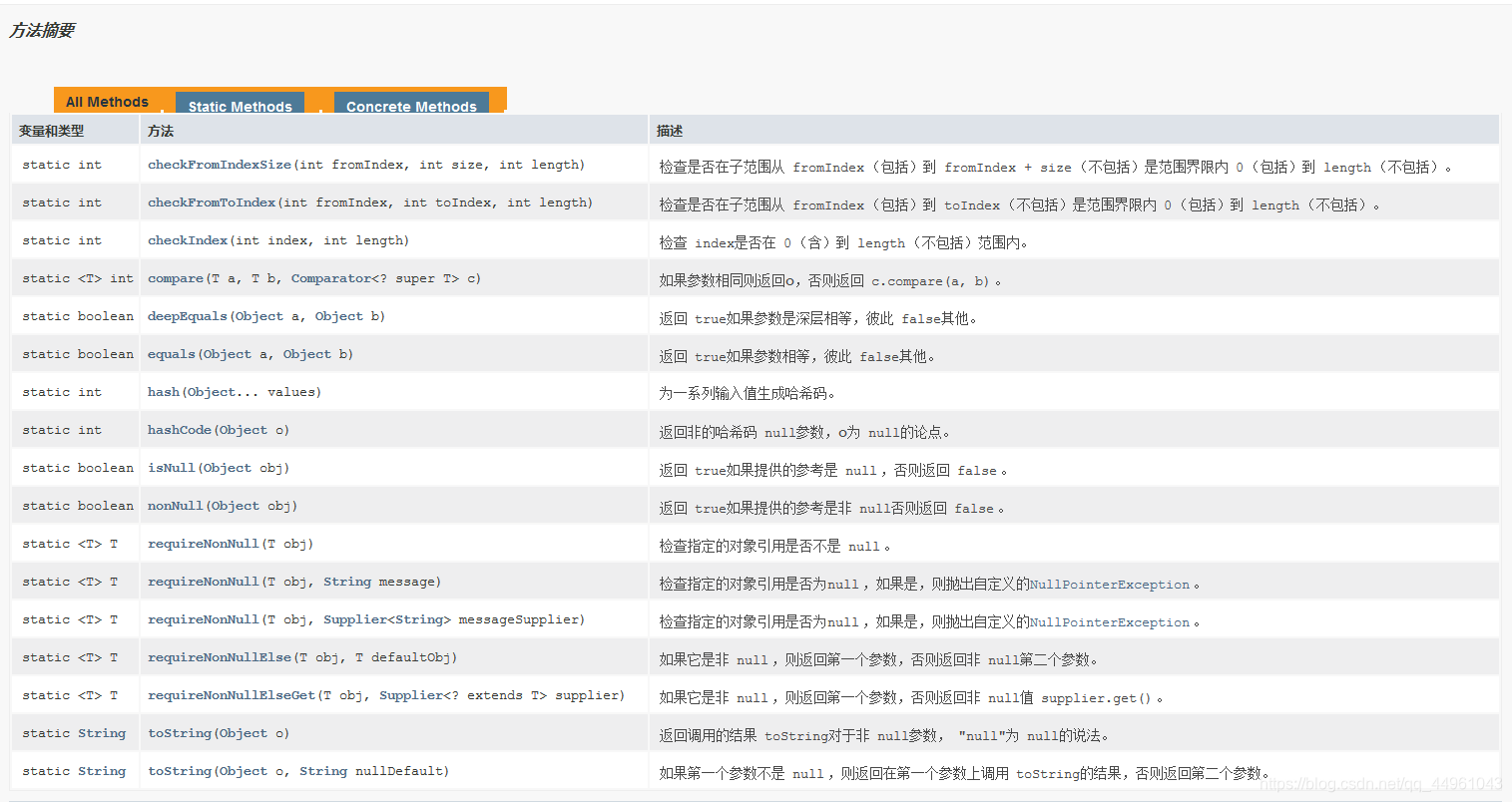Select the All Methods tab
Screen dimensions: 1512x802
point(107,102)
